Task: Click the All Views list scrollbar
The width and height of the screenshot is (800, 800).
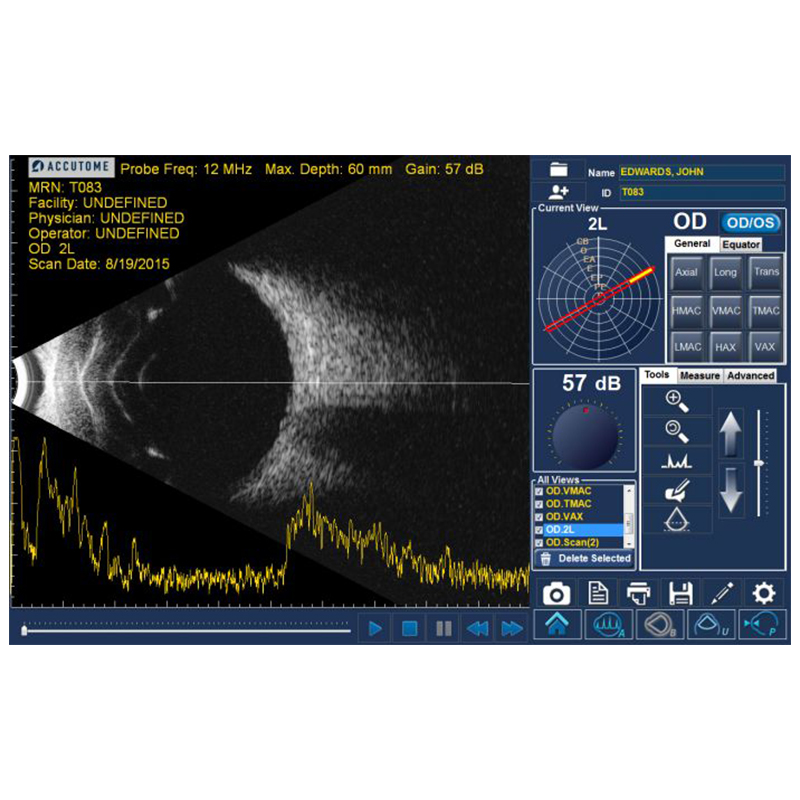Action: [x=629, y=517]
